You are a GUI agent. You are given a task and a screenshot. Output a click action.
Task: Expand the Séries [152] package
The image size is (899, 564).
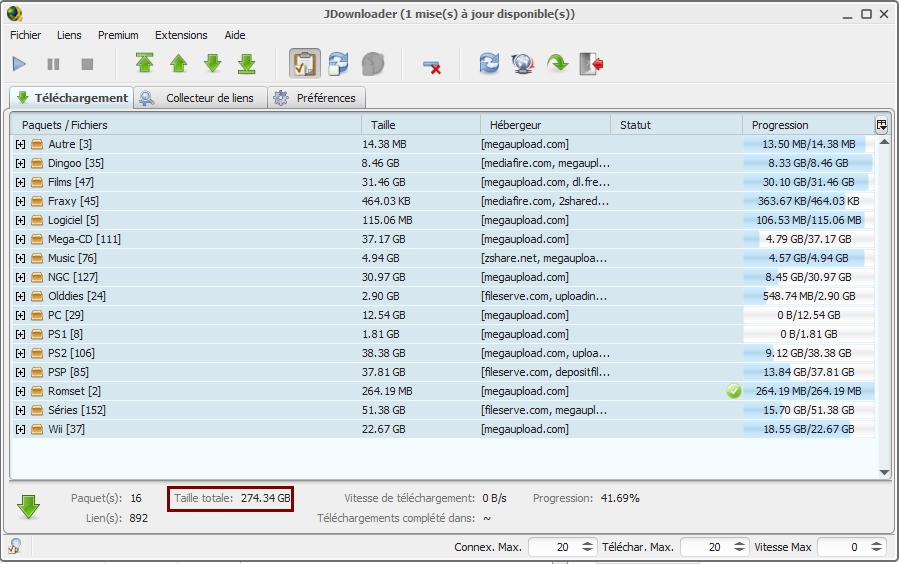tap(21, 410)
